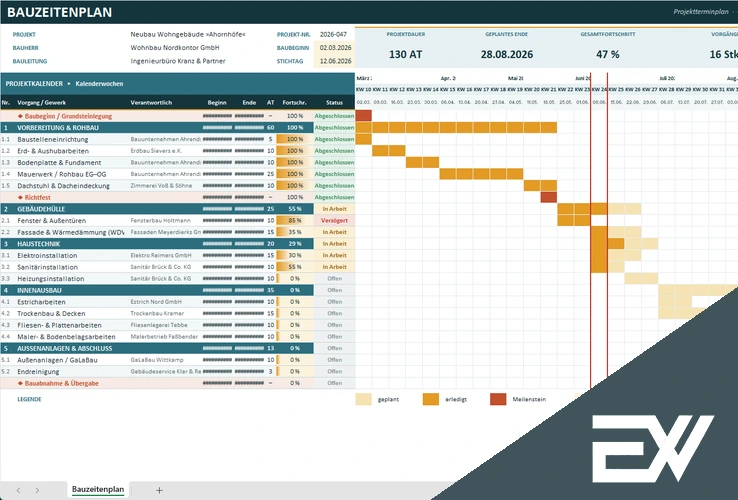Select the Mauerwerk / Rohbau EG–OG task cell
This screenshot has width=738, height=500.
(x=62, y=174)
